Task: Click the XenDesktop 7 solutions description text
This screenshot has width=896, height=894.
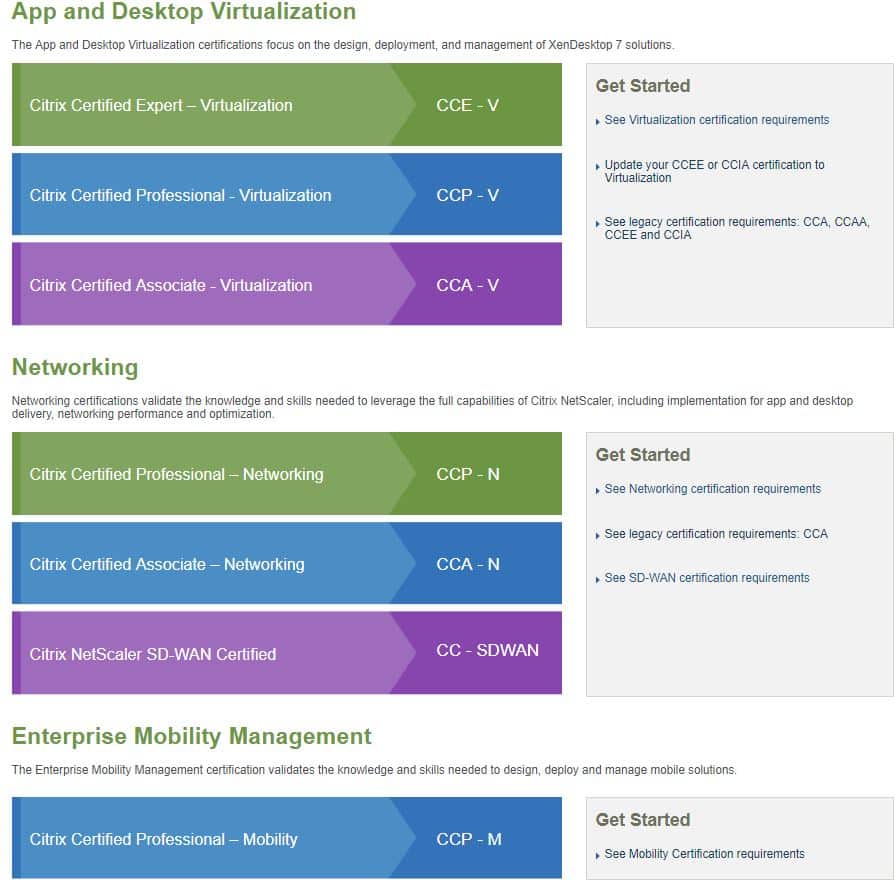Action: point(343,45)
